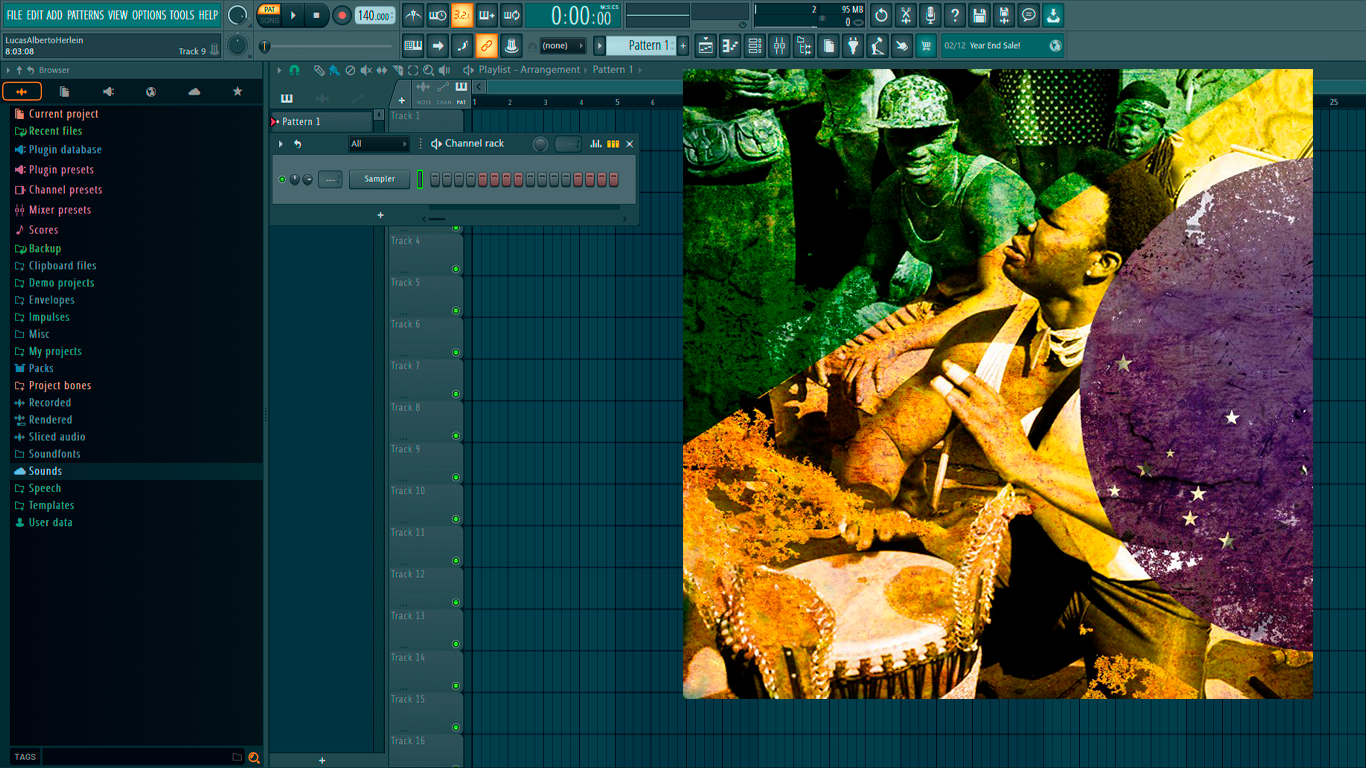Click the 140.000 tempo field

(375, 15)
